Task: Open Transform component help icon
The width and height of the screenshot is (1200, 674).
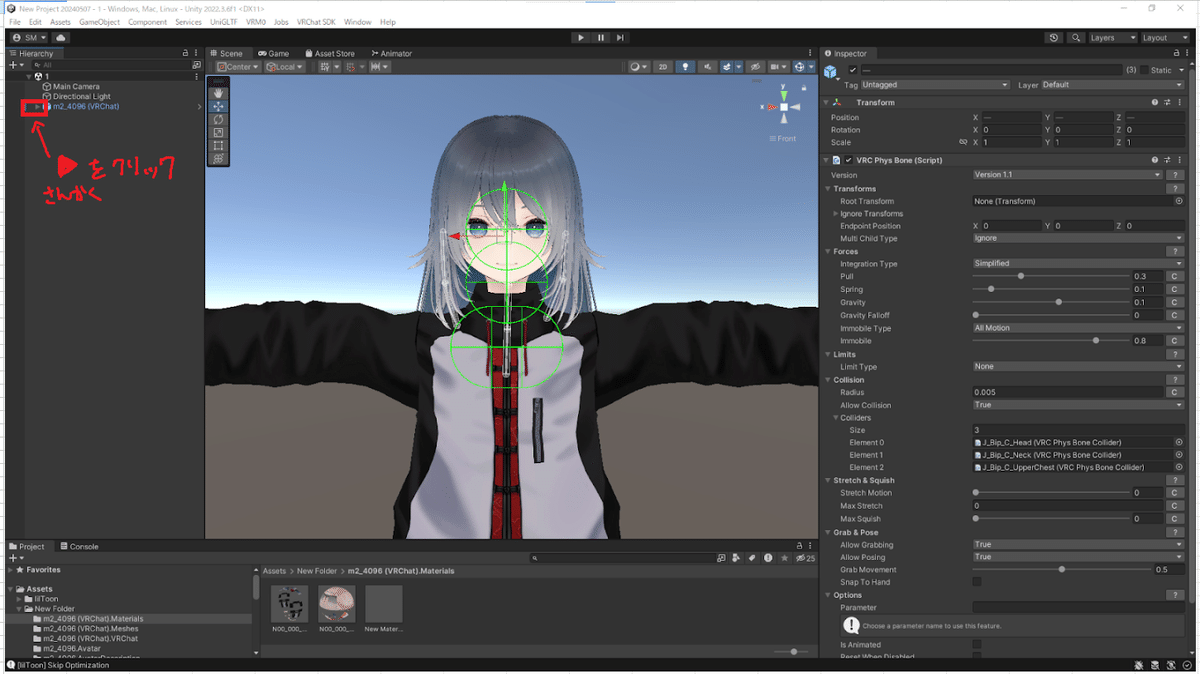Action: pyautogui.click(x=1155, y=102)
